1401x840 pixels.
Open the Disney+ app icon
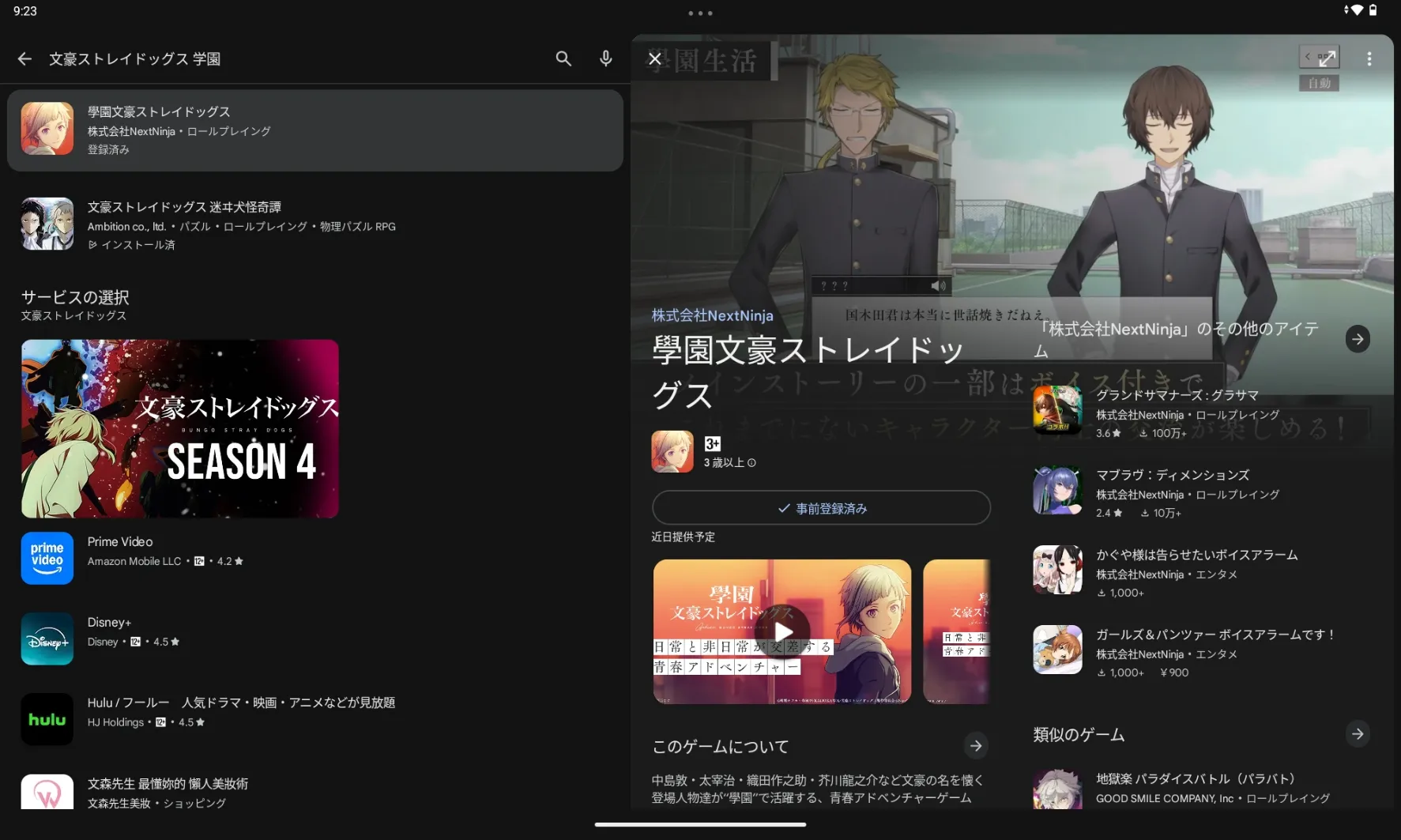click(47, 638)
